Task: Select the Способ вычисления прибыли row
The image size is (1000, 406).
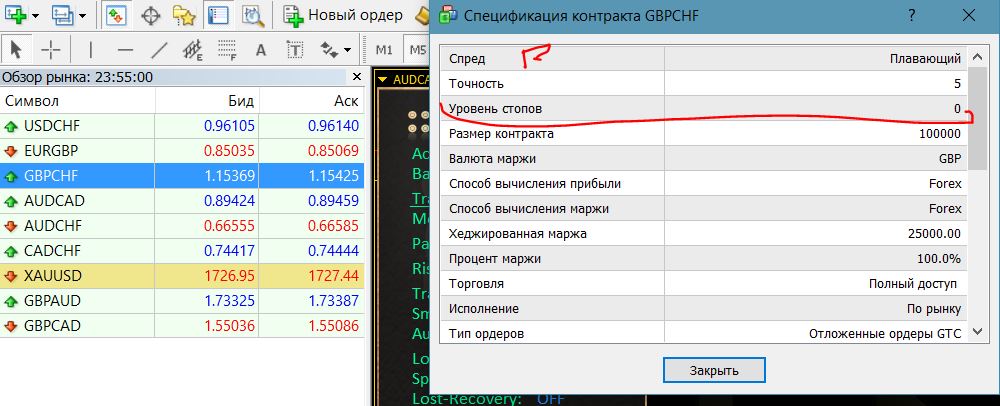Action: click(705, 184)
